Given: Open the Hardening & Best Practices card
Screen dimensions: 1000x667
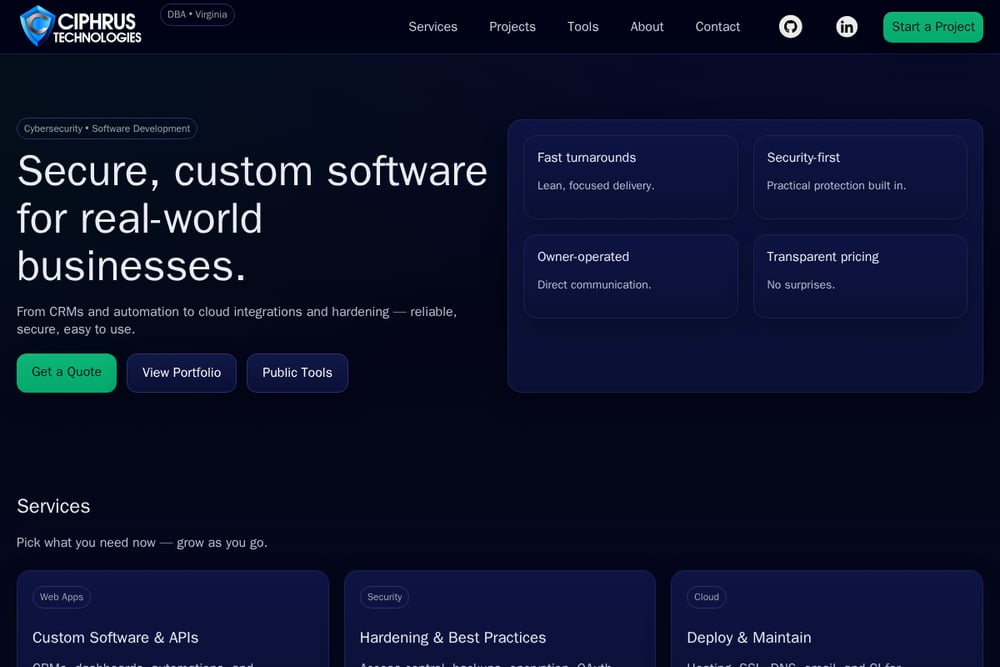Looking at the screenshot, I should pyautogui.click(x=500, y=619).
